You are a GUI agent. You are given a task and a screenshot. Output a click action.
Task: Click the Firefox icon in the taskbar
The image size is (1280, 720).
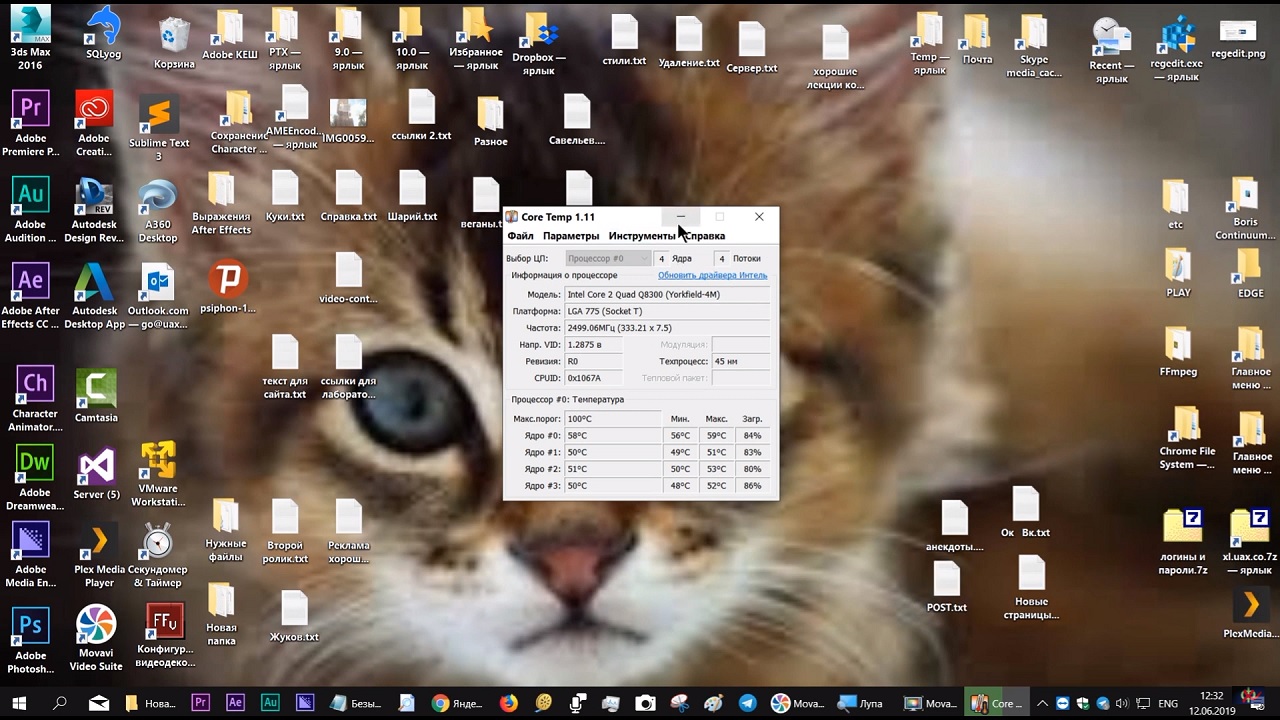509,703
